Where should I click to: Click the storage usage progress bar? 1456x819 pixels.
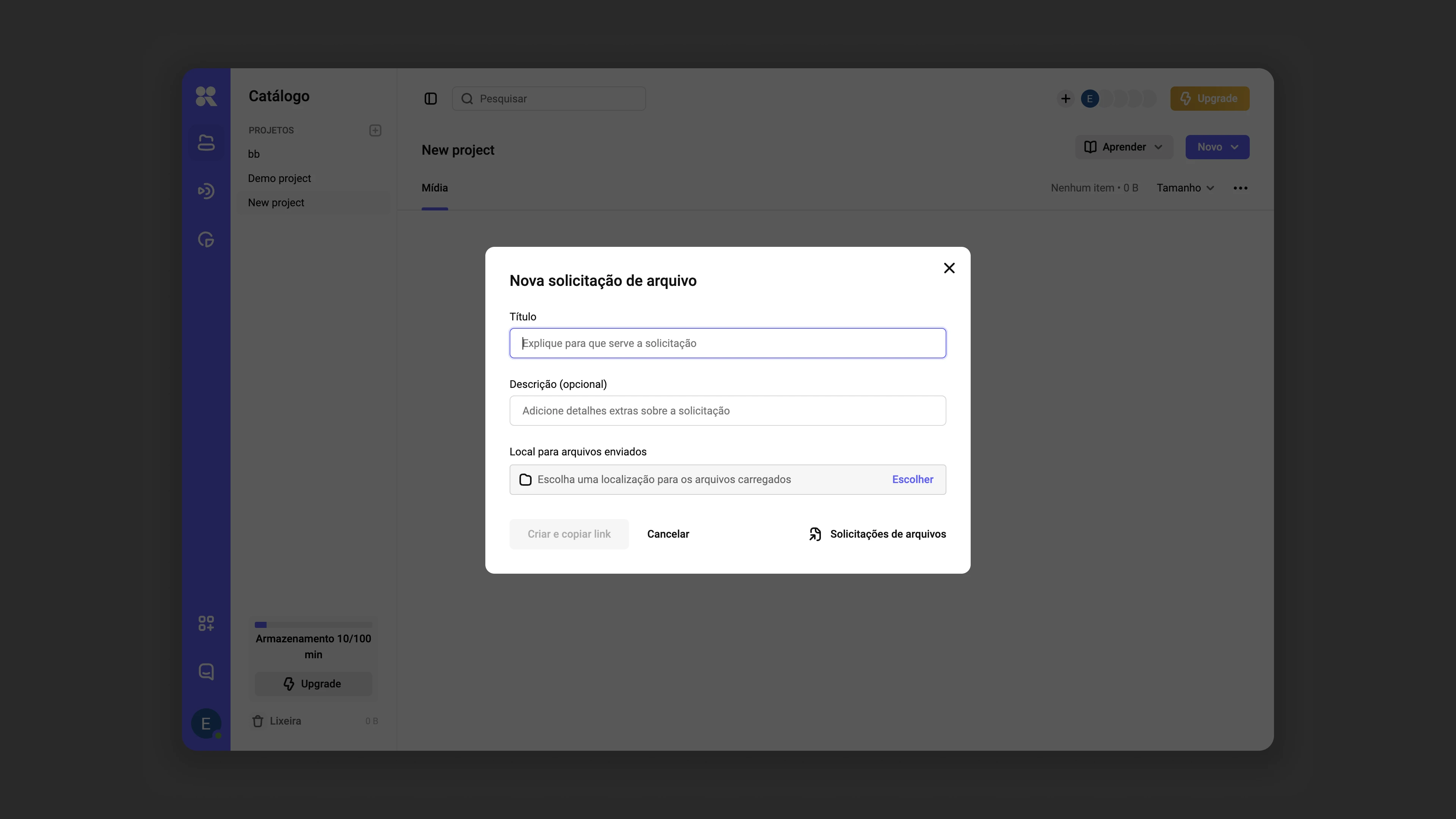tap(313, 624)
